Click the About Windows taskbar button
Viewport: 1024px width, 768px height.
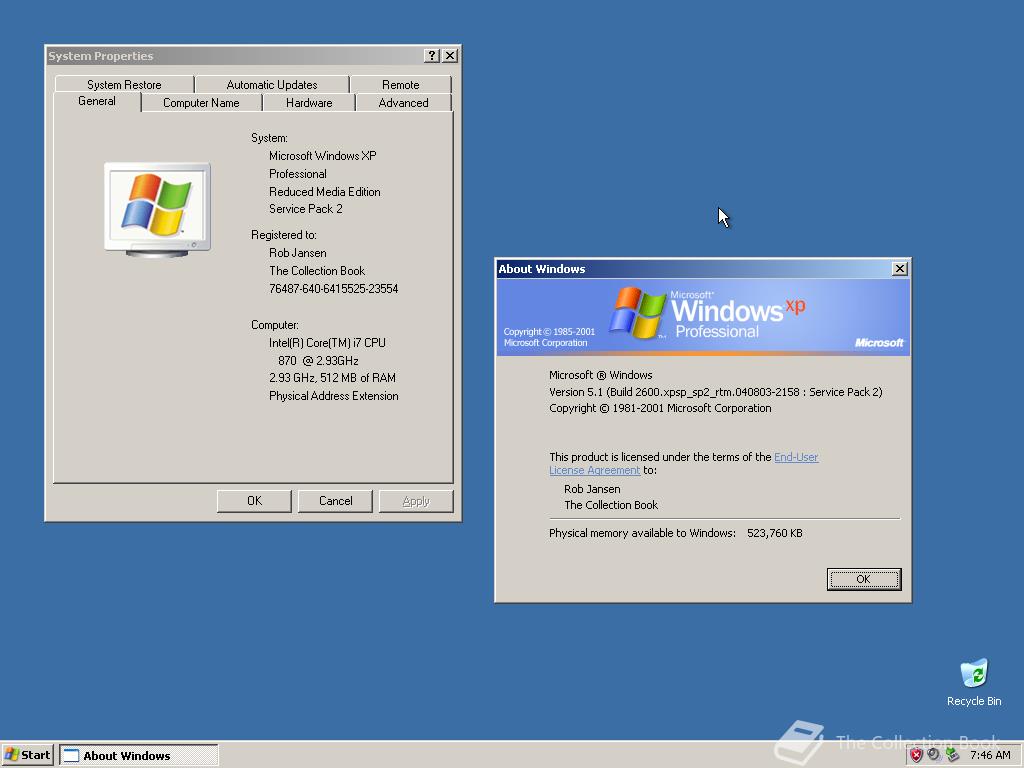[x=139, y=755]
